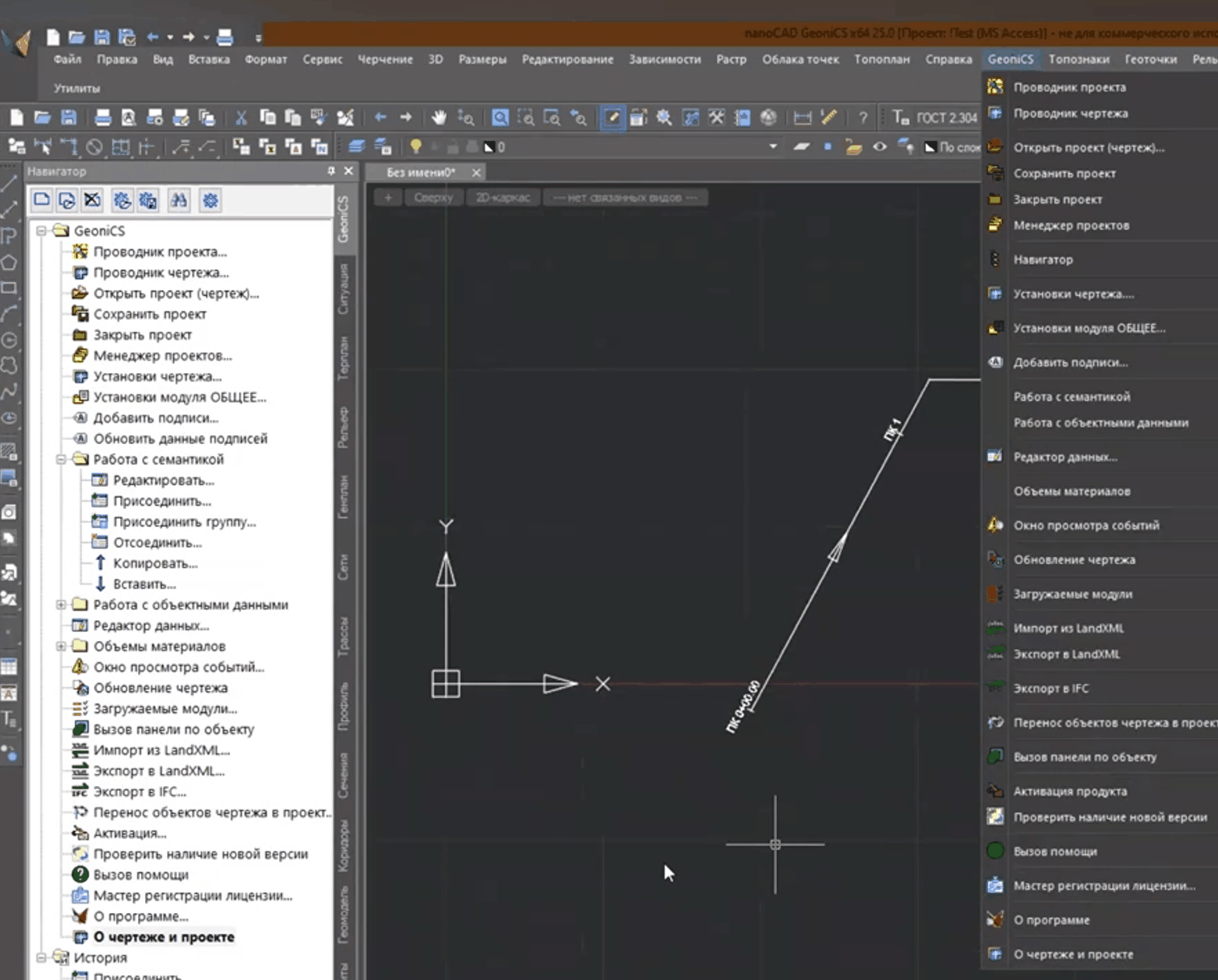Toggle the eye visibility icon in layer toolbar
1218x980 pixels.
click(x=879, y=146)
